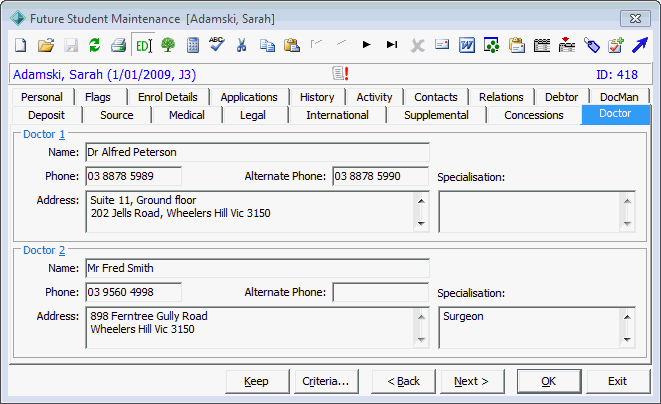Image resolution: width=661 pixels, height=404 pixels.
Task: Open the Deposit tab
Action: pos(46,115)
